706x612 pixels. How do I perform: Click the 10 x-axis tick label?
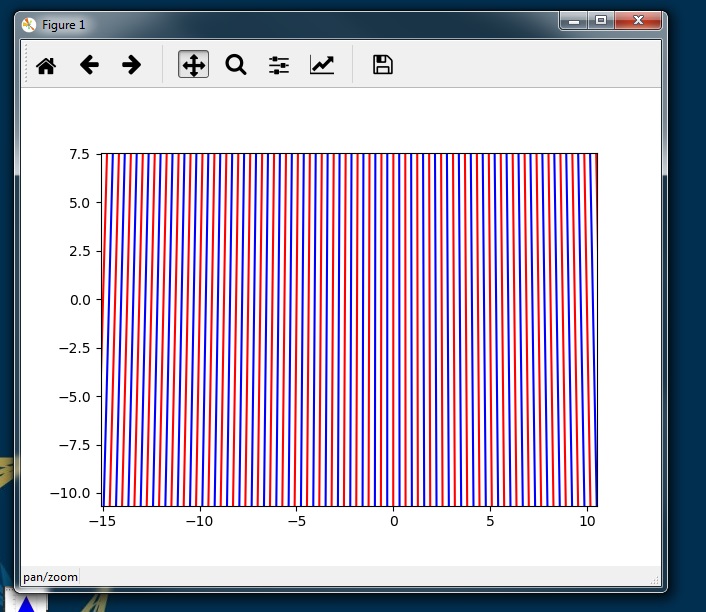click(x=587, y=521)
